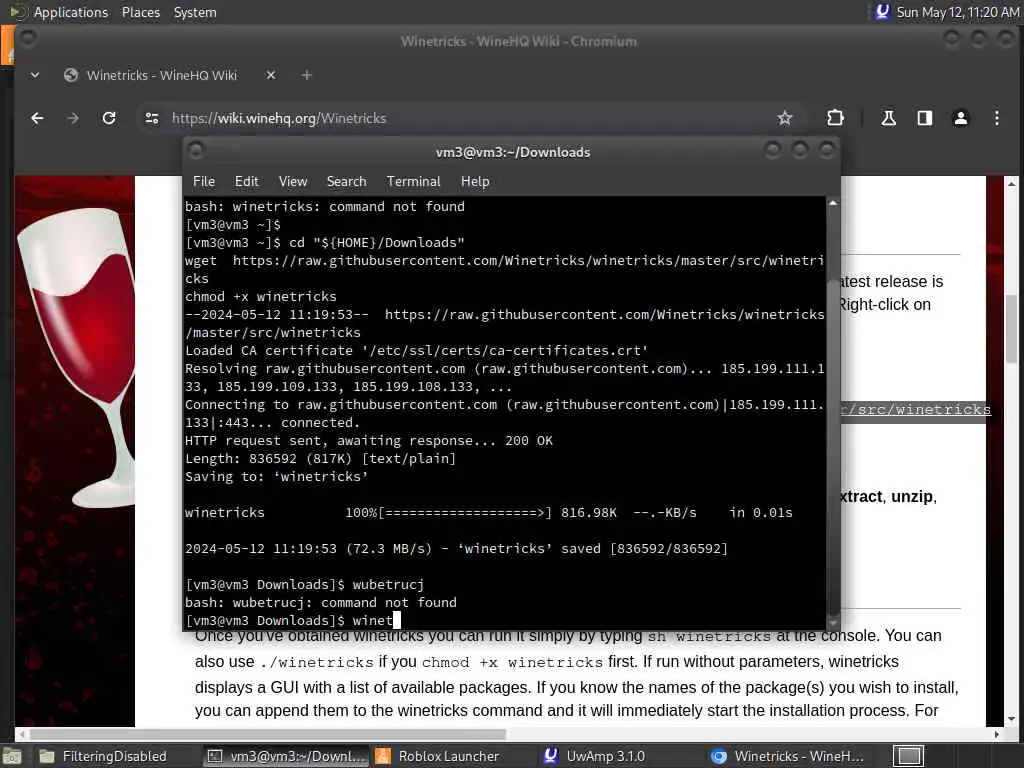Open the Chromium extensions puzzle icon

[835, 118]
